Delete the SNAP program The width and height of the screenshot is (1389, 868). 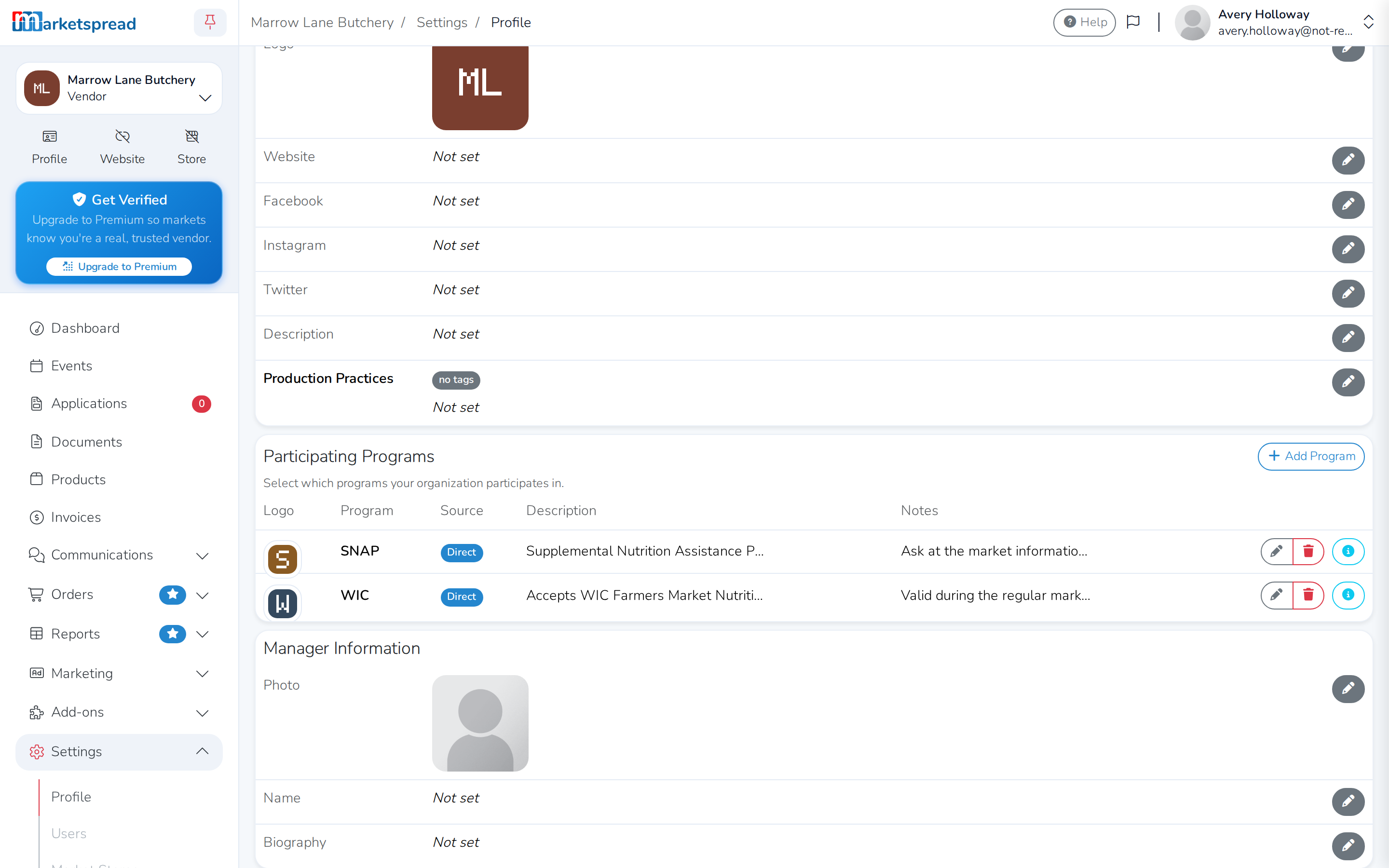1308,551
